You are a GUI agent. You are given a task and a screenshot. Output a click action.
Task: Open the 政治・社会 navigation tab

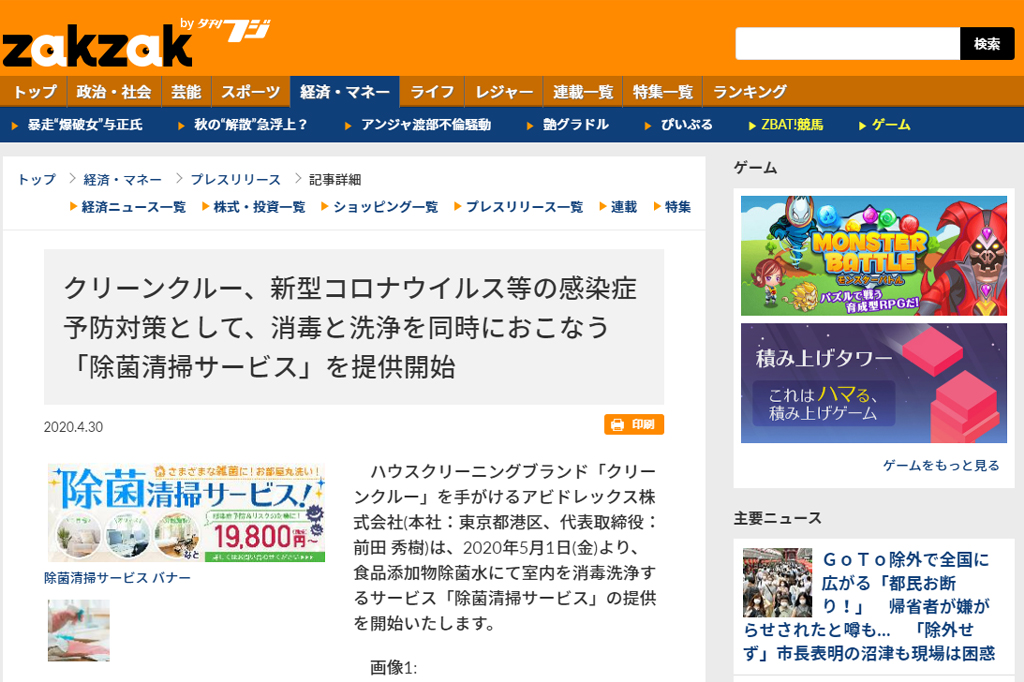114,92
